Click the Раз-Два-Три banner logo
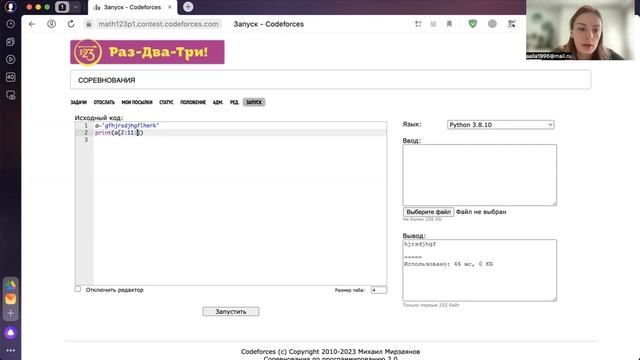640x360 pixels. [147, 52]
